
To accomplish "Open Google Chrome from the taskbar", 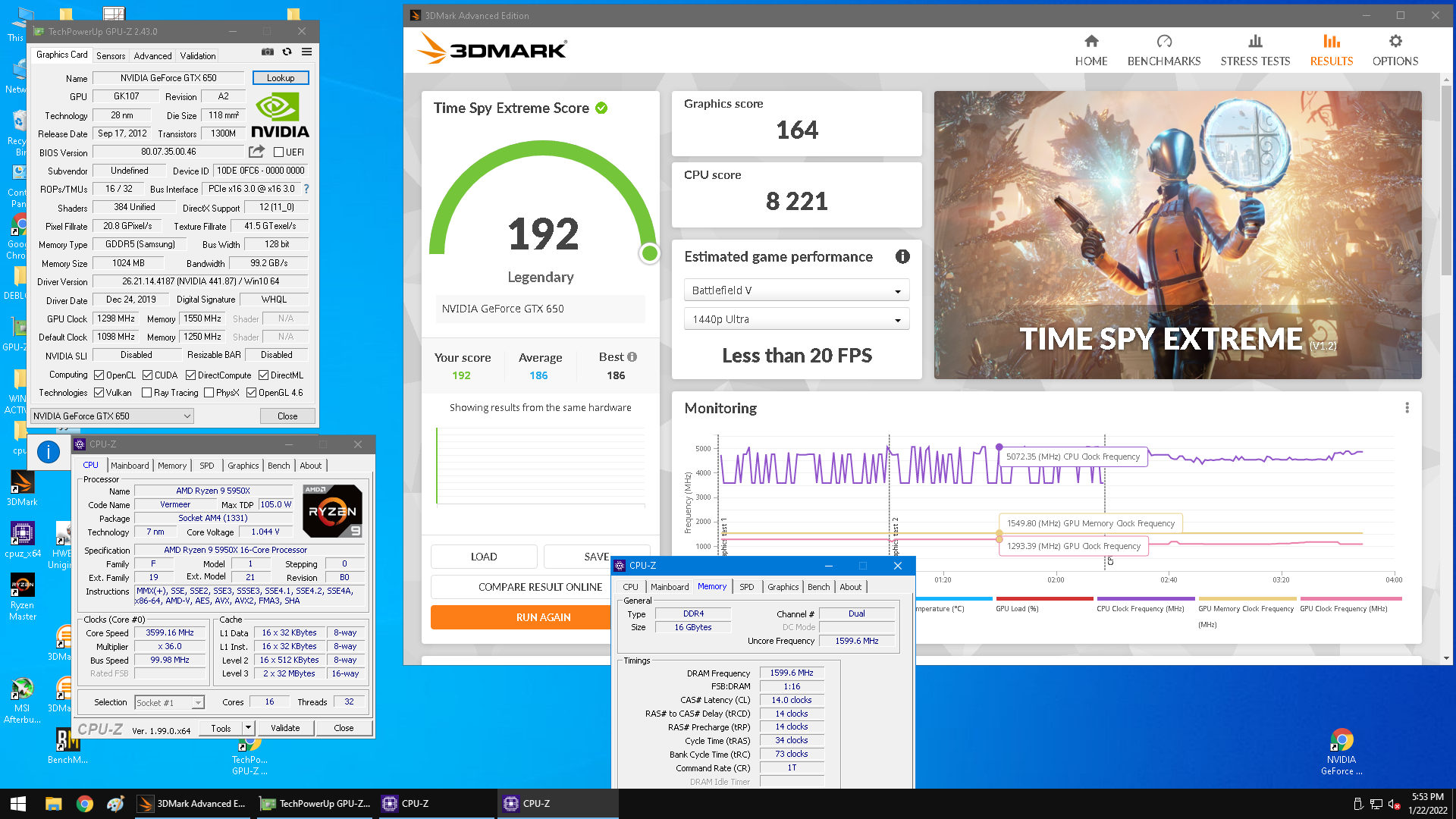I will pos(85,804).
